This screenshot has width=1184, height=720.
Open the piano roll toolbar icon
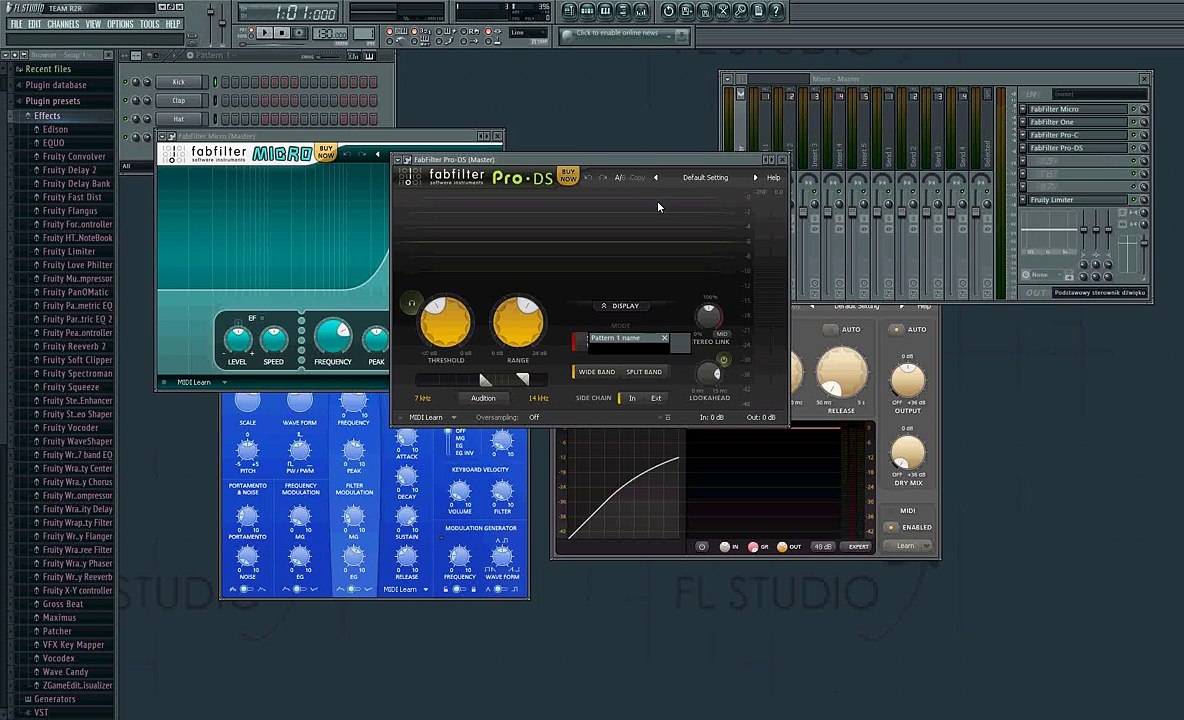pyautogui.click(x=606, y=11)
